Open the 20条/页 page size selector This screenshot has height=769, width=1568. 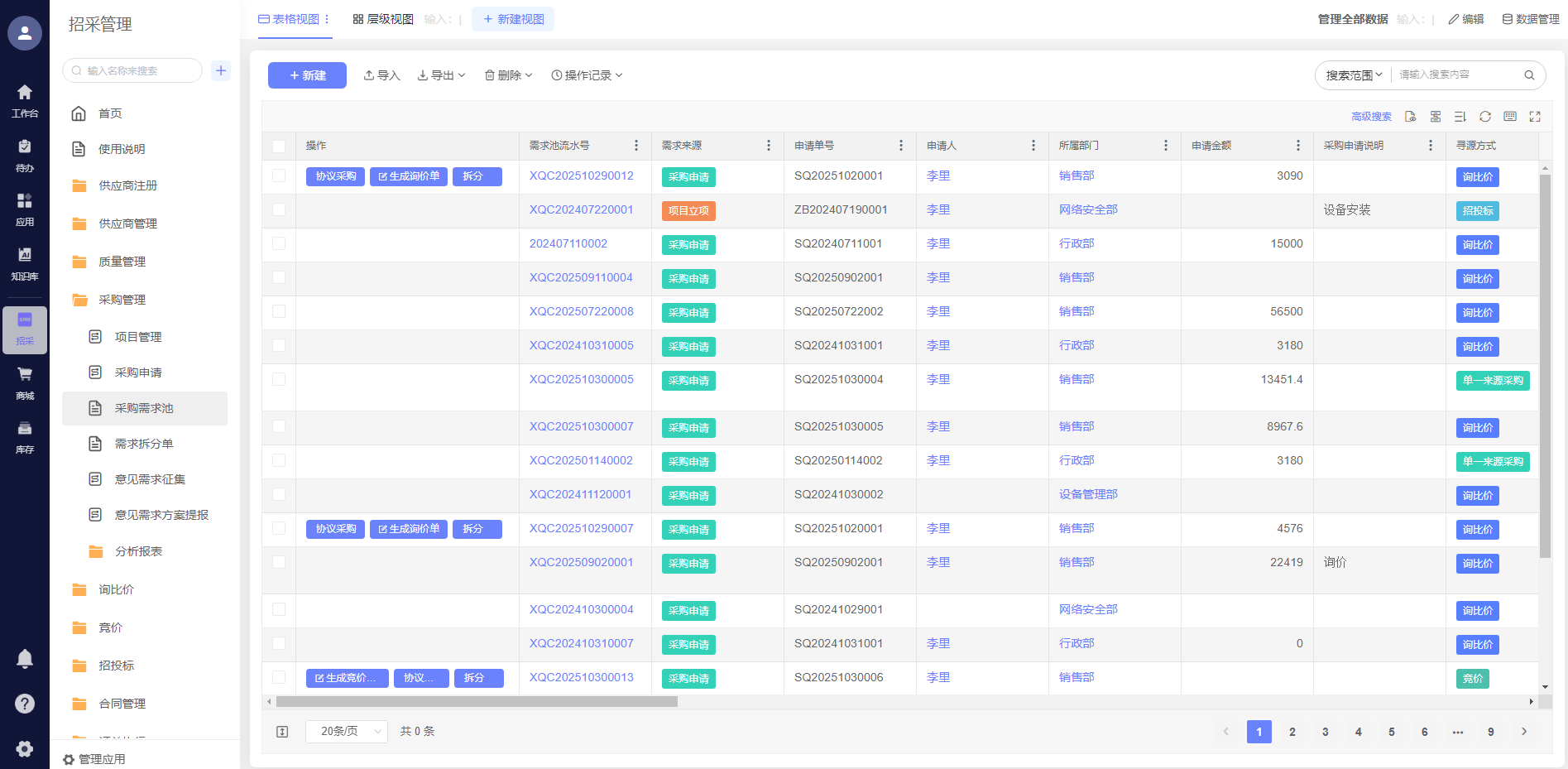(x=347, y=732)
